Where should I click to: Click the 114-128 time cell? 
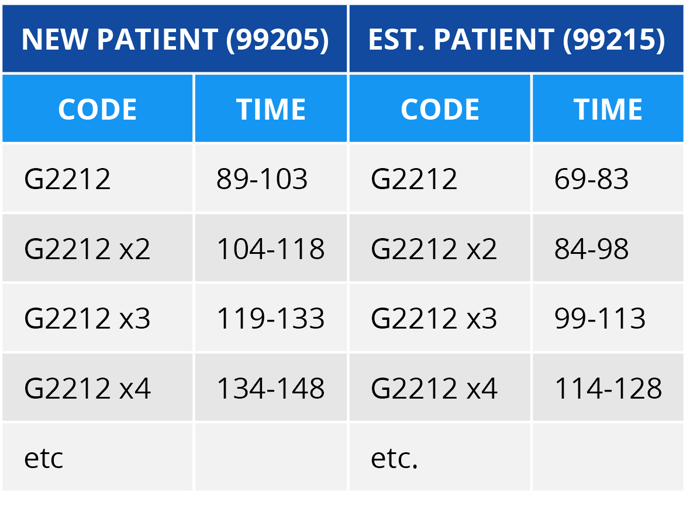(x=608, y=388)
